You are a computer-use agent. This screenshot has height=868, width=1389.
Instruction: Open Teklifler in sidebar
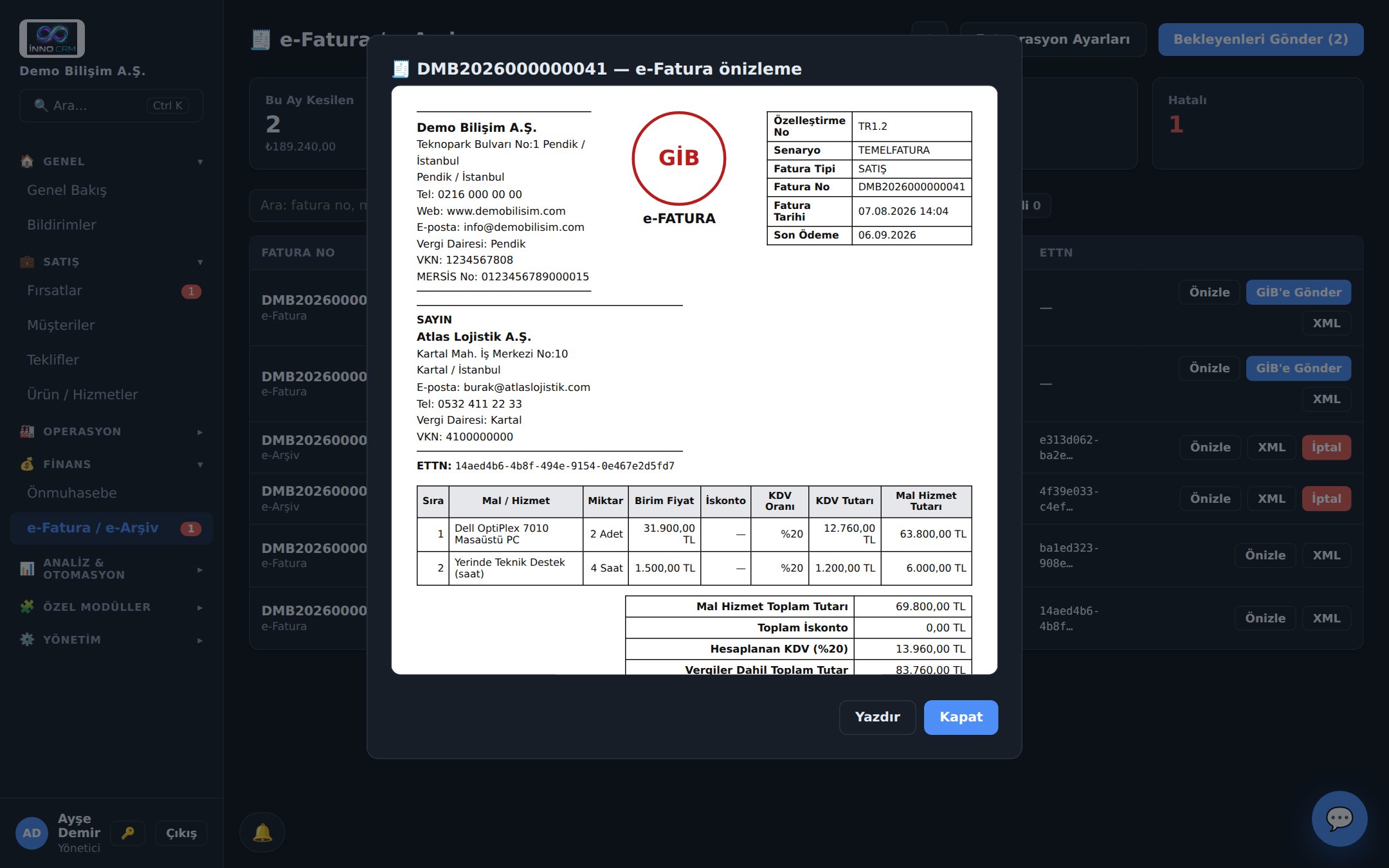click(x=111, y=360)
